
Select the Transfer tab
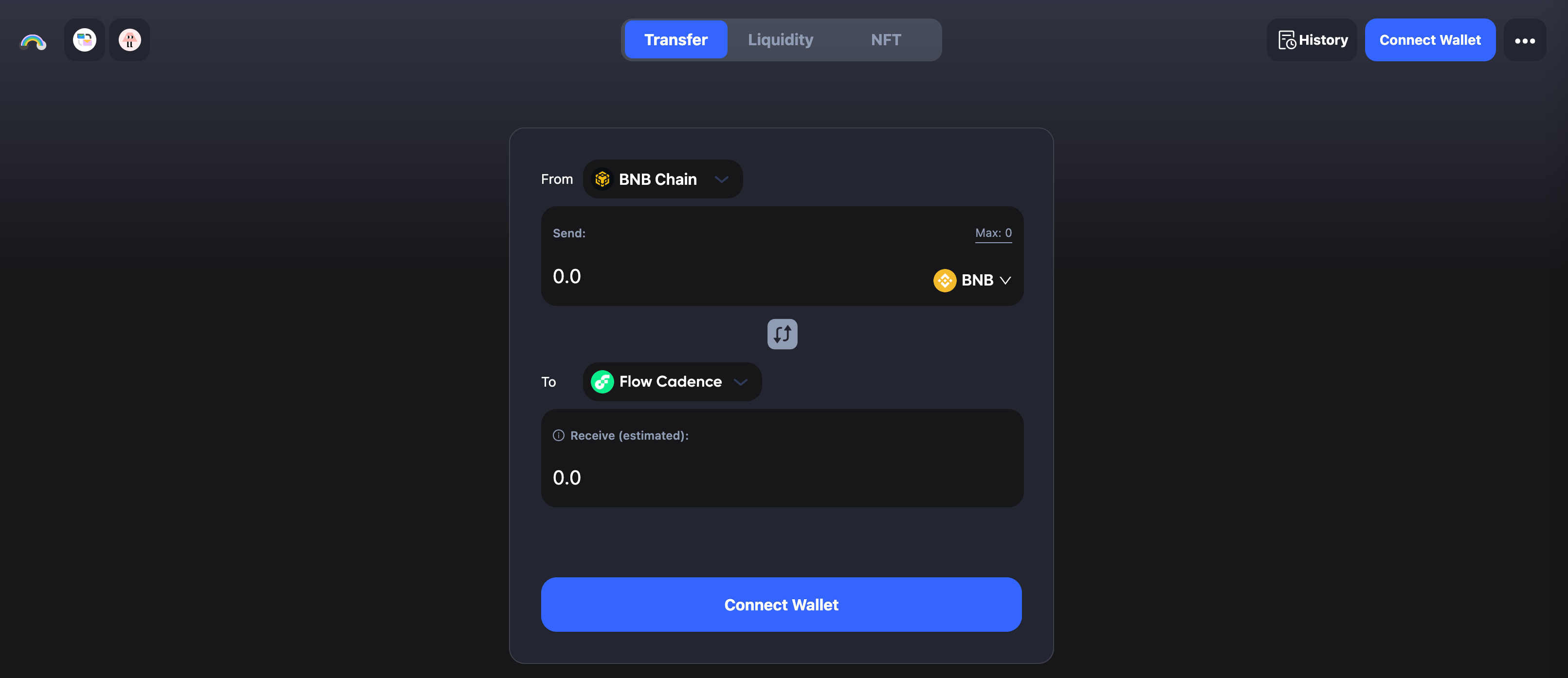coord(675,40)
